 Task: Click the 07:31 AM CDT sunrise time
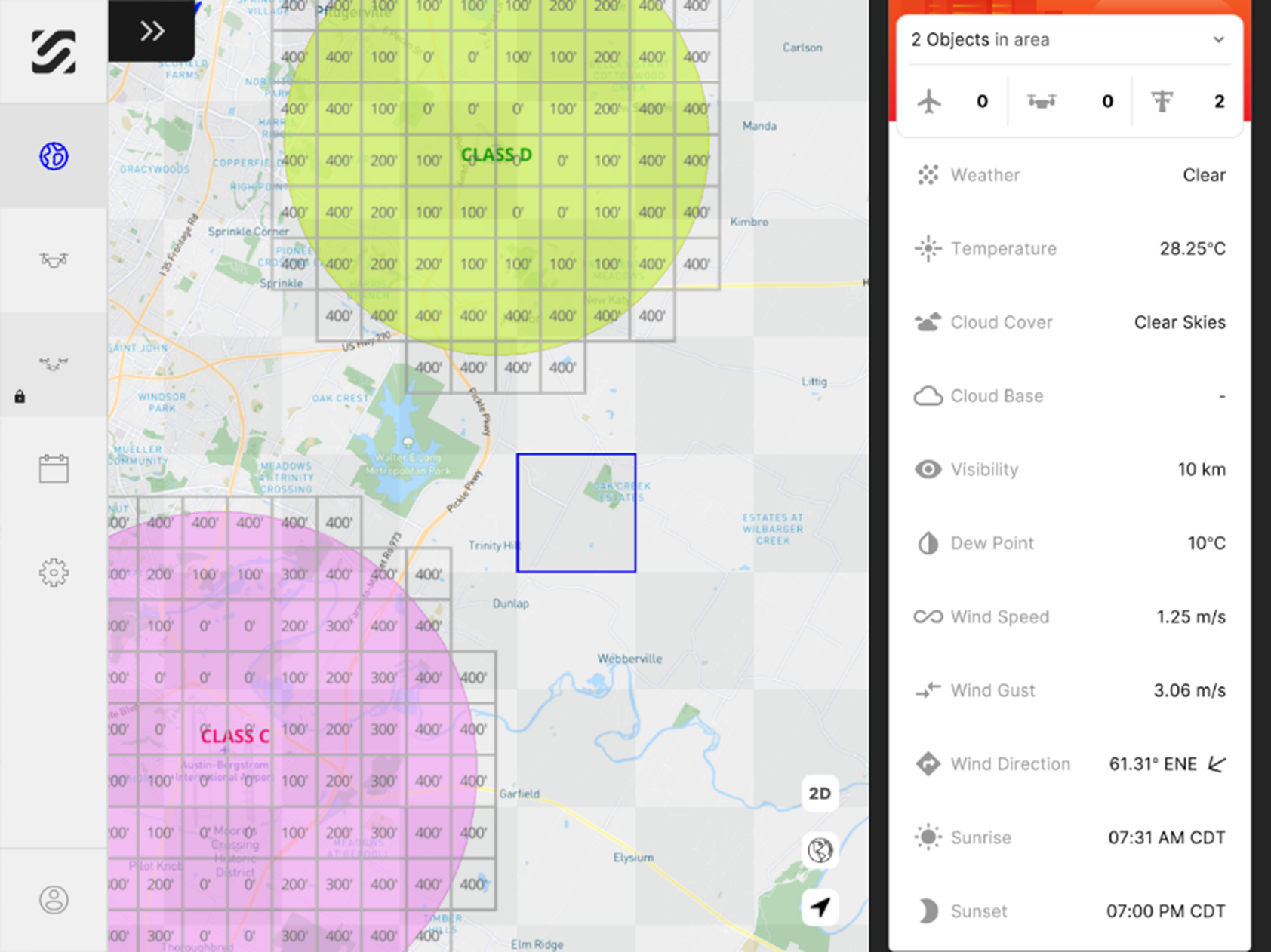[x=1166, y=837]
